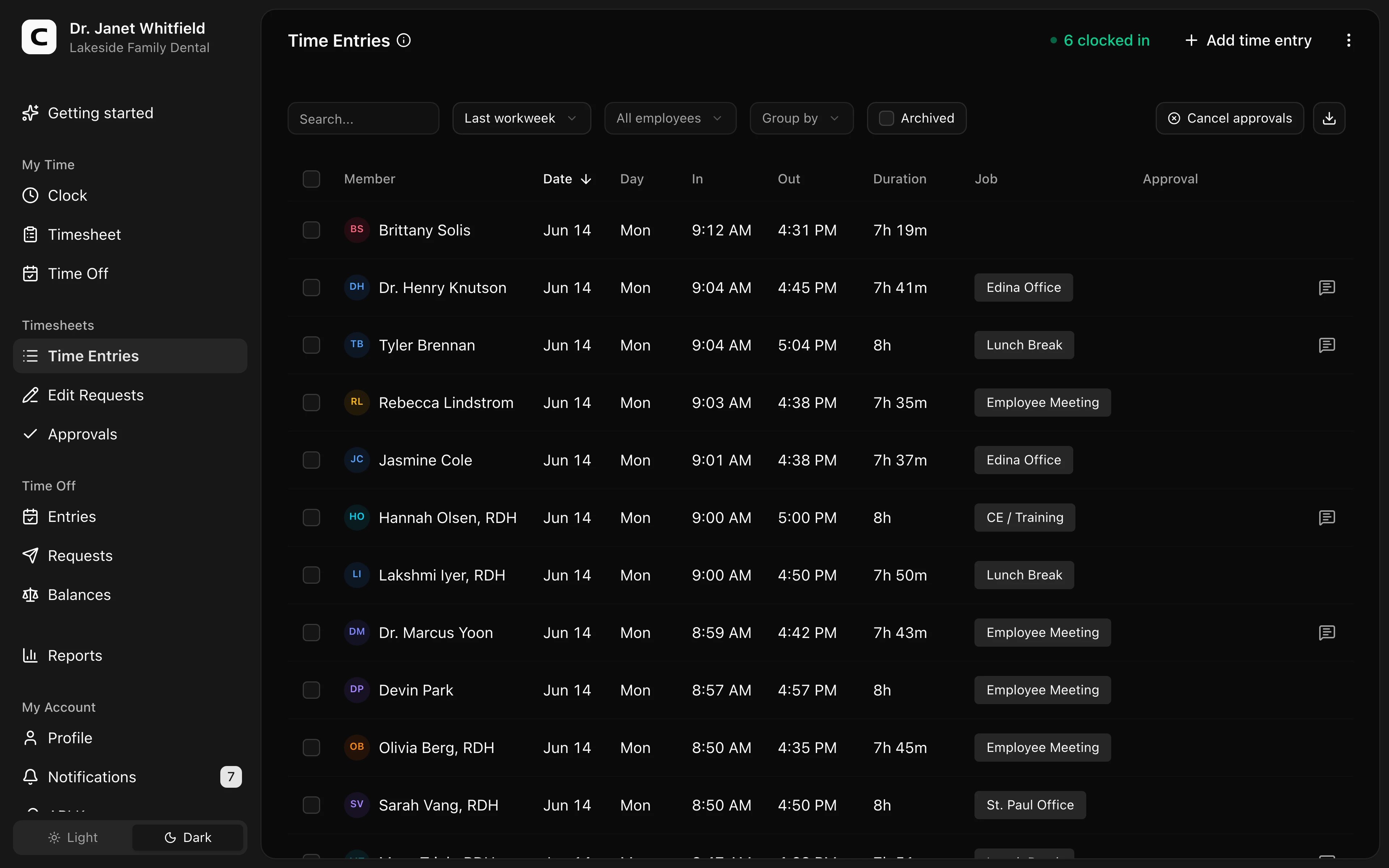
Task: Click Lakshmi Iyer's 7h 50m duration
Action: point(900,575)
